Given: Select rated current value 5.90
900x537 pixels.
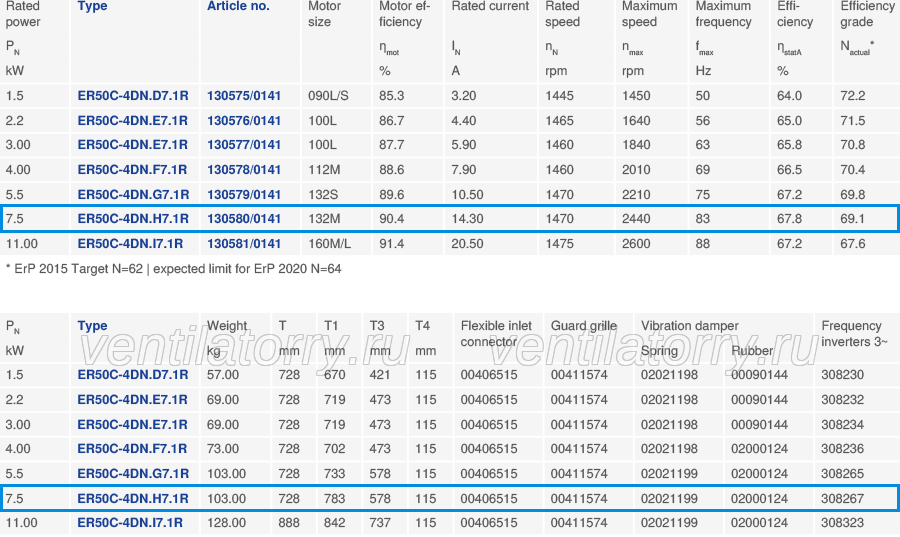Looking at the screenshot, I should tap(464, 145).
